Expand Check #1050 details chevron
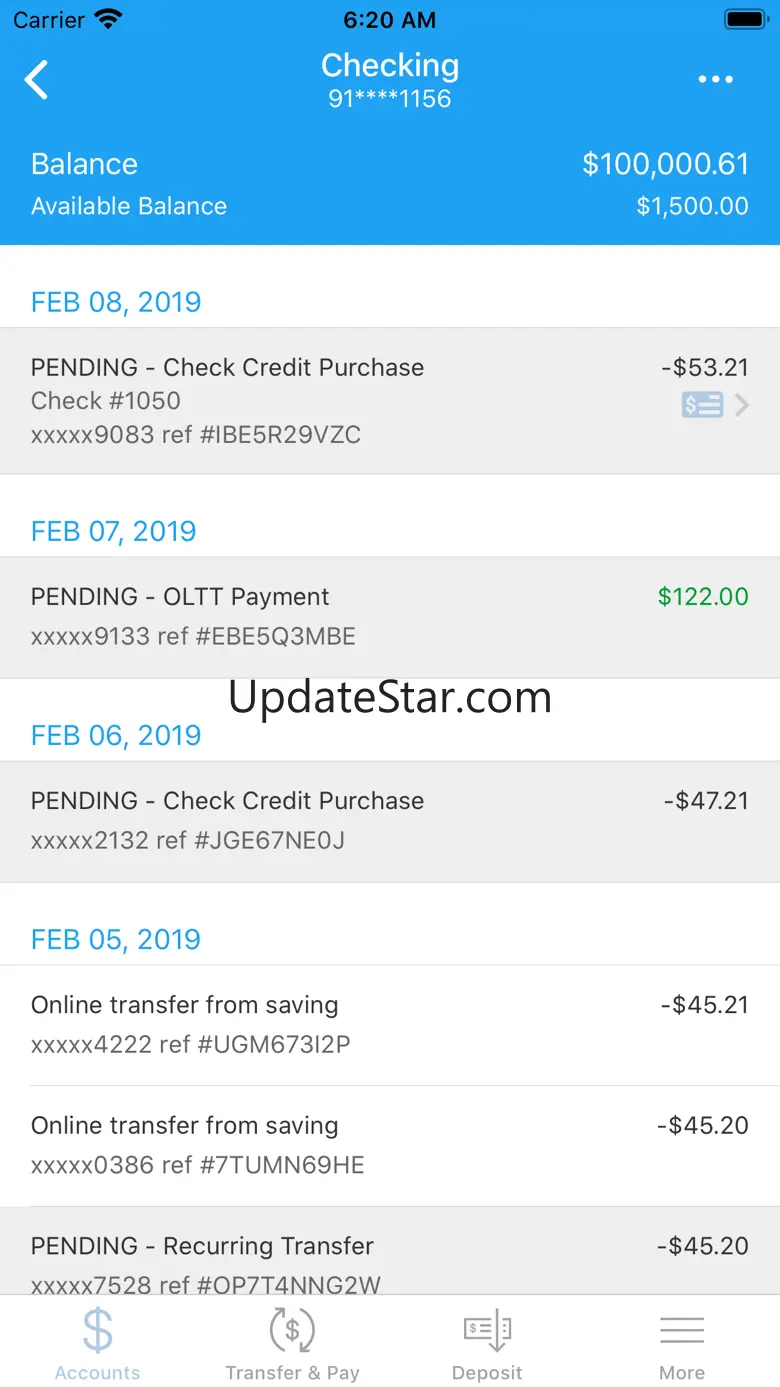Image resolution: width=780 pixels, height=1387 pixels. point(742,405)
